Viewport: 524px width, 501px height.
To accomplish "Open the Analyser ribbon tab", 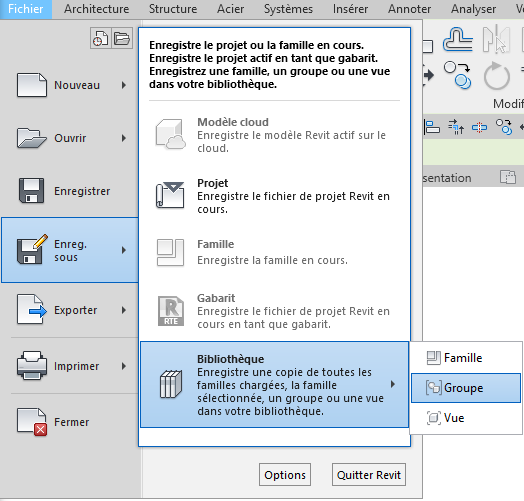I will pos(473,9).
